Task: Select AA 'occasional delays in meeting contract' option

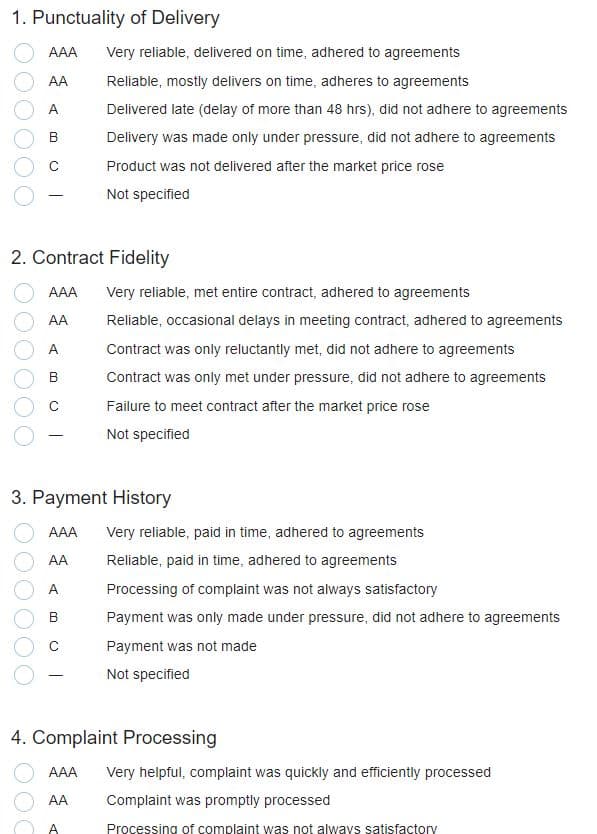Action: click(x=24, y=321)
